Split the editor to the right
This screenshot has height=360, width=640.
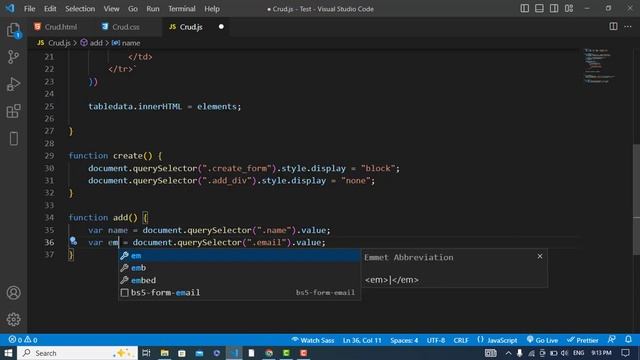(613, 27)
